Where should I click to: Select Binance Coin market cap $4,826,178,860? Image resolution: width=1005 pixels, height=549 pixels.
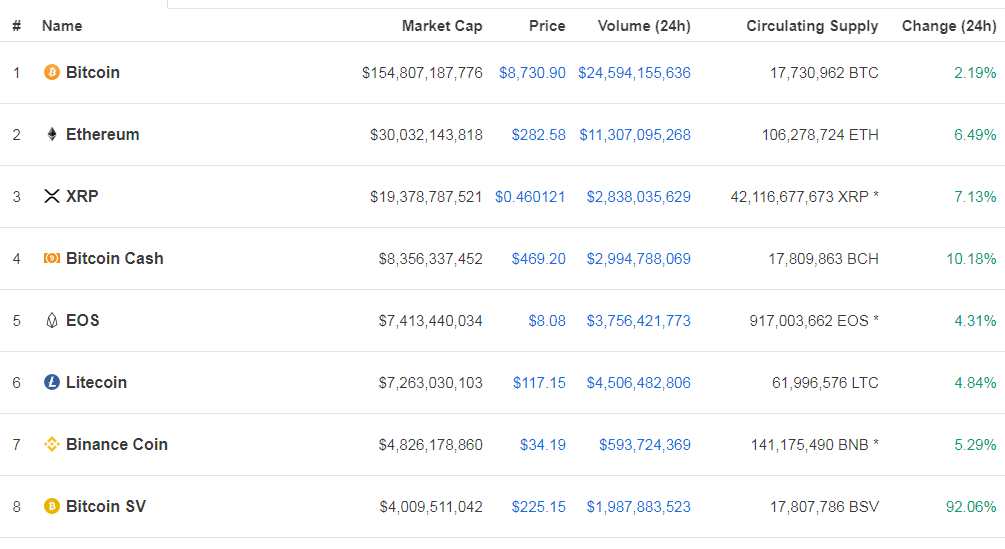(431, 445)
